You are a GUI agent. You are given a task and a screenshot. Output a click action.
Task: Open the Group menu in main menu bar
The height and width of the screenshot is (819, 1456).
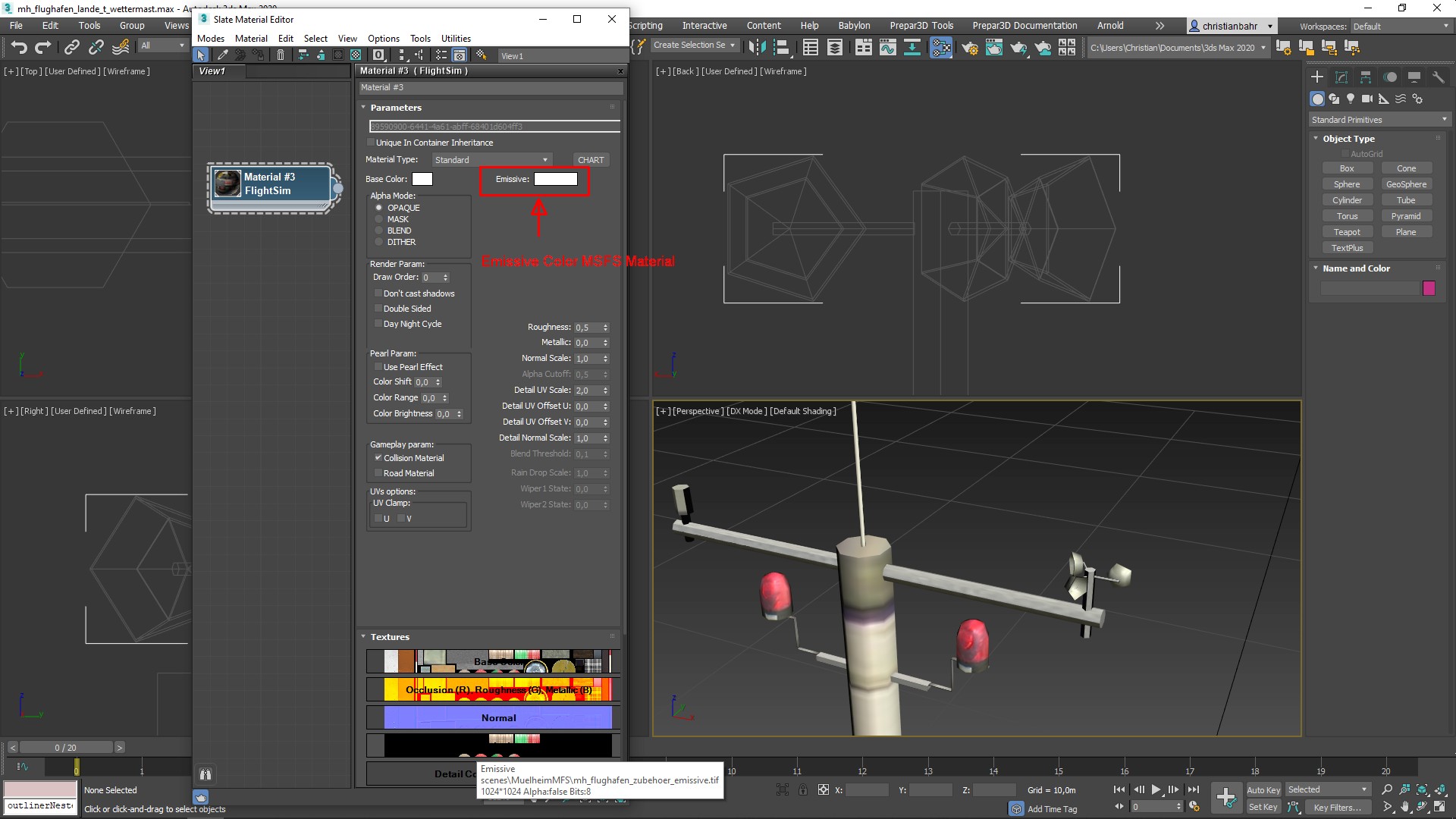(132, 26)
